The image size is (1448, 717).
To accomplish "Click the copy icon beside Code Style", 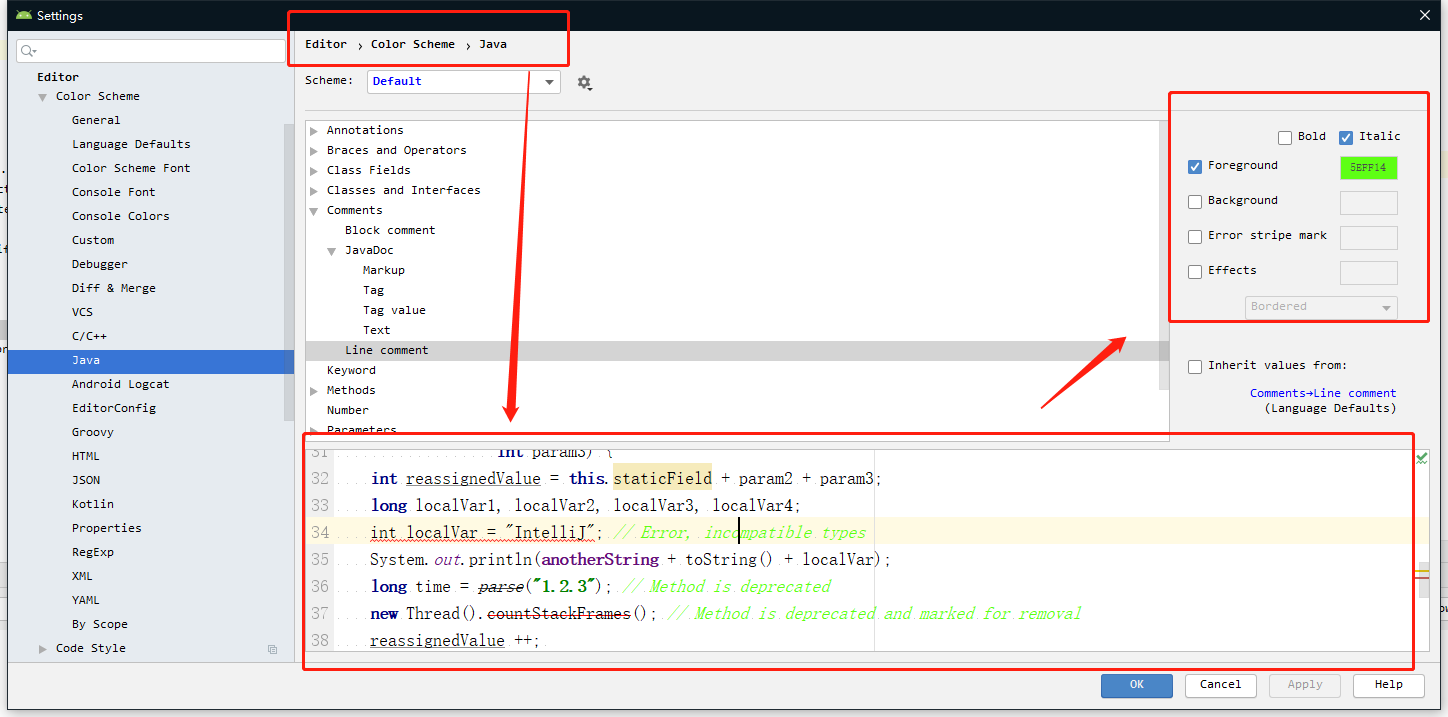I will click(x=272, y=649).
